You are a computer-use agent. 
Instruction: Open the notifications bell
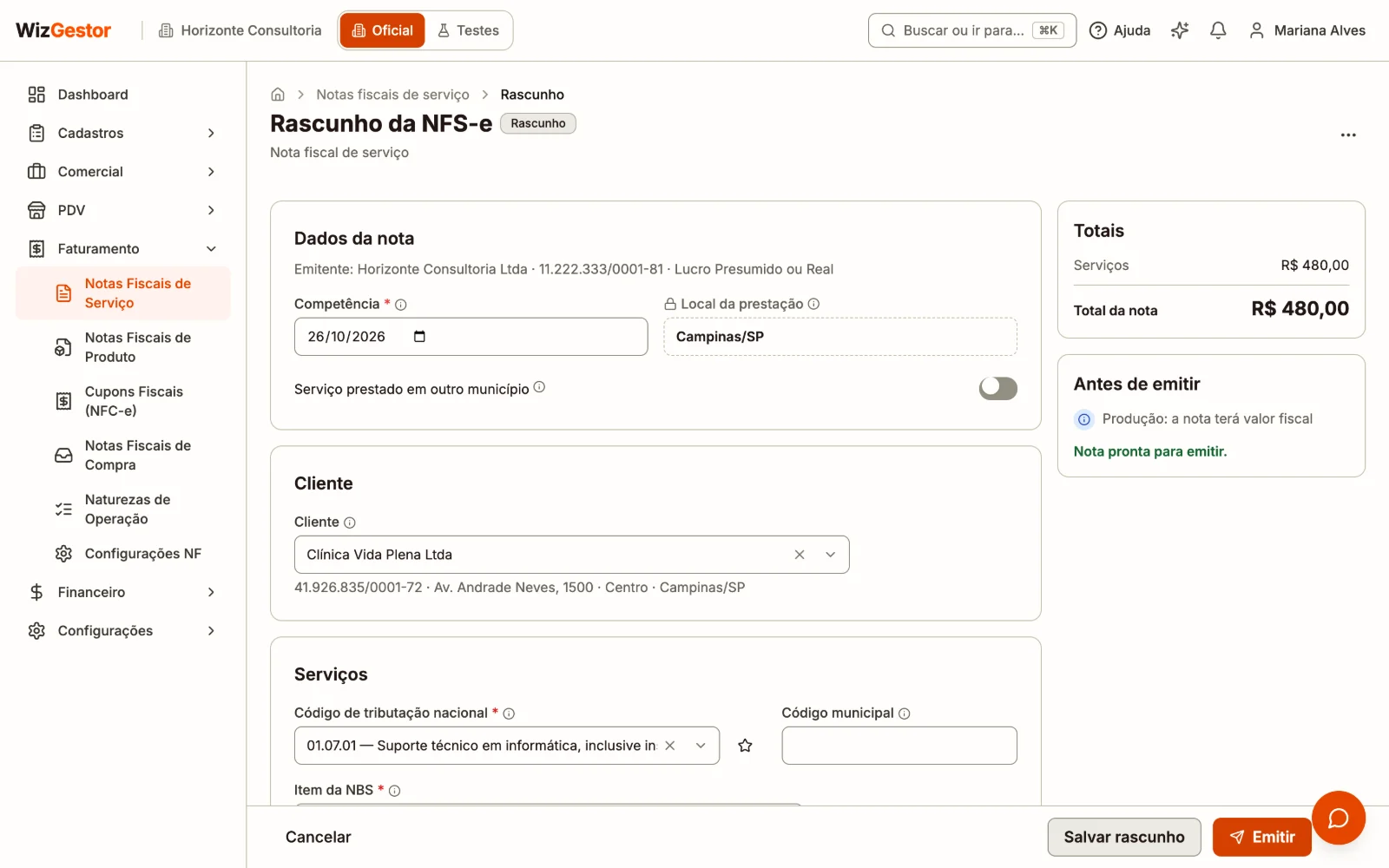pyautogui.click(x=1218, y=30)
